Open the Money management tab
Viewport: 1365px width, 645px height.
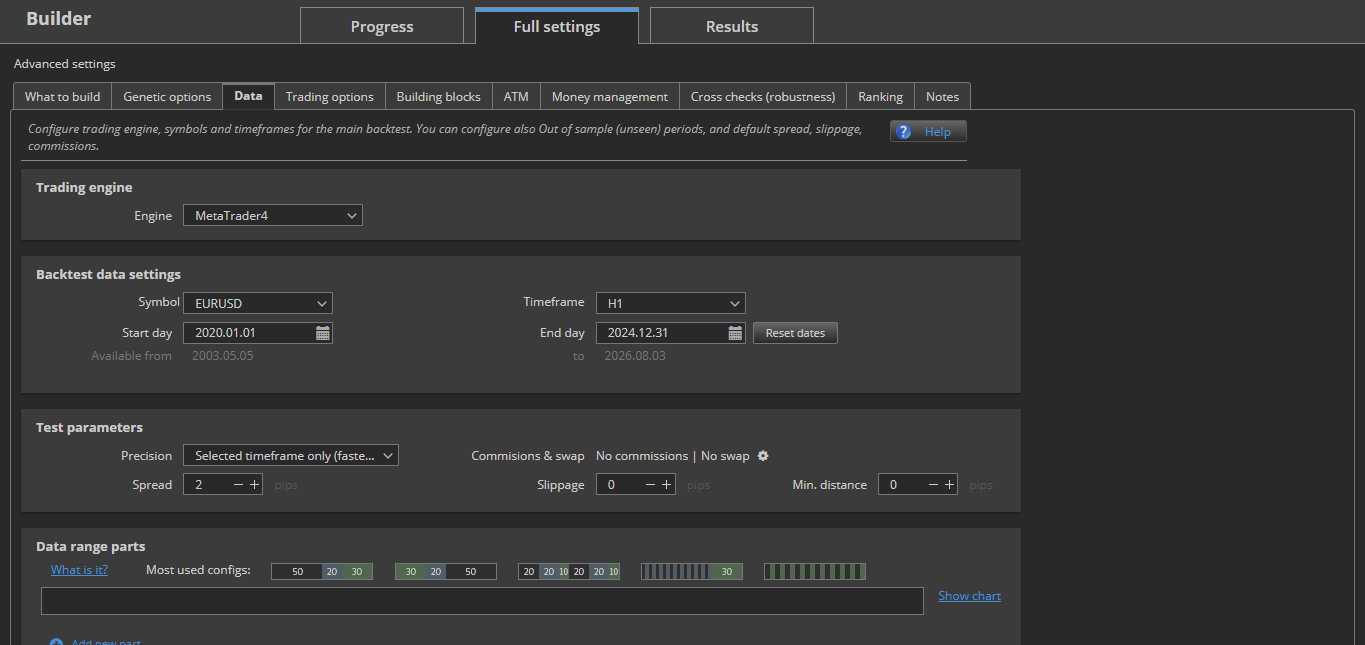610,97
